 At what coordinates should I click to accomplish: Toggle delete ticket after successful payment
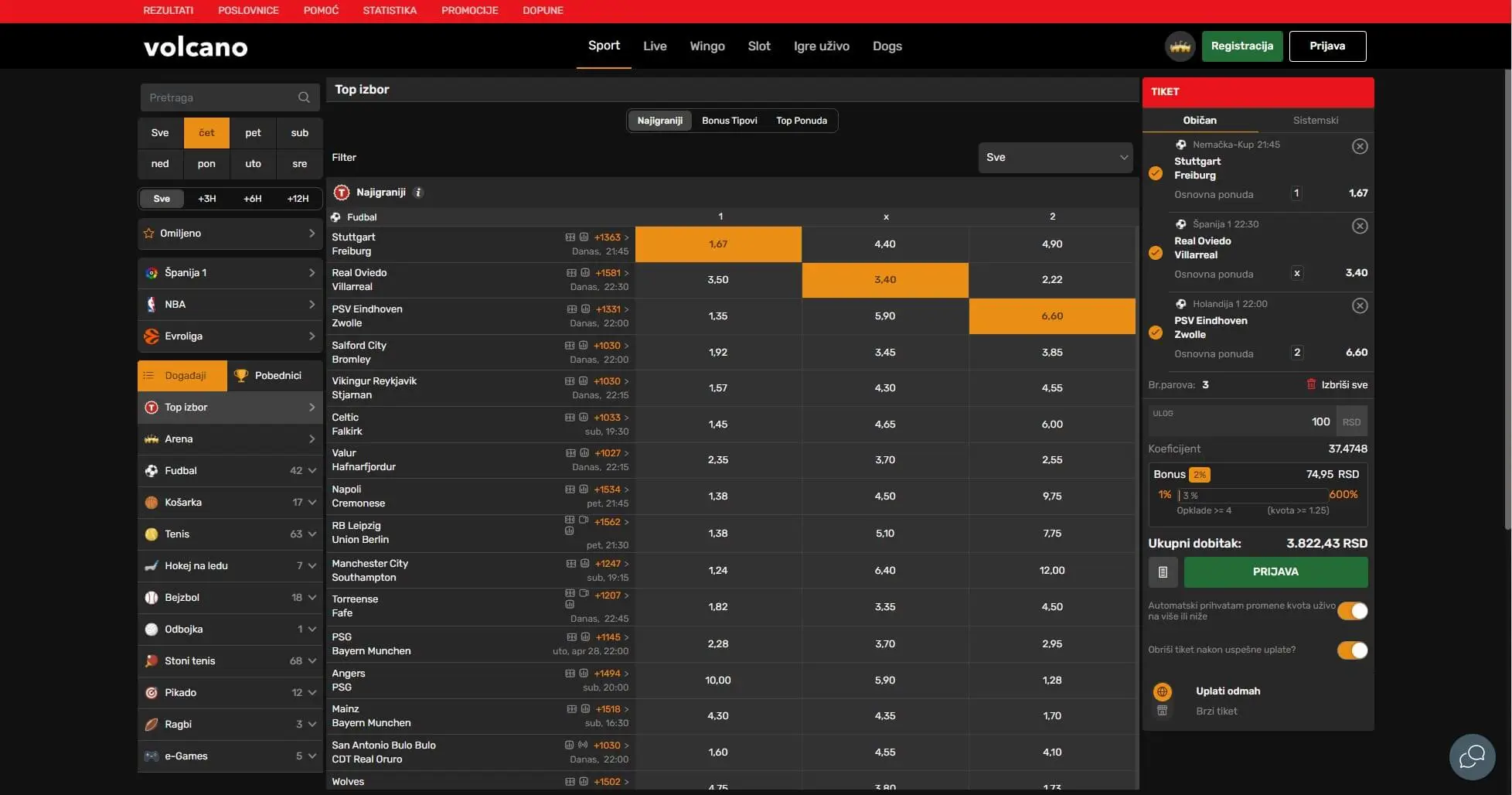pos(1352,650)
